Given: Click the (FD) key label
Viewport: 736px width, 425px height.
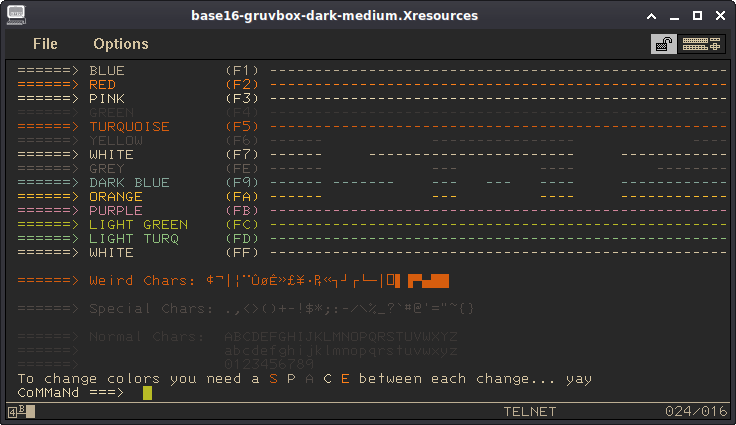Looking at the screenshot, I should pyautogui.click(x=242, y=239).
